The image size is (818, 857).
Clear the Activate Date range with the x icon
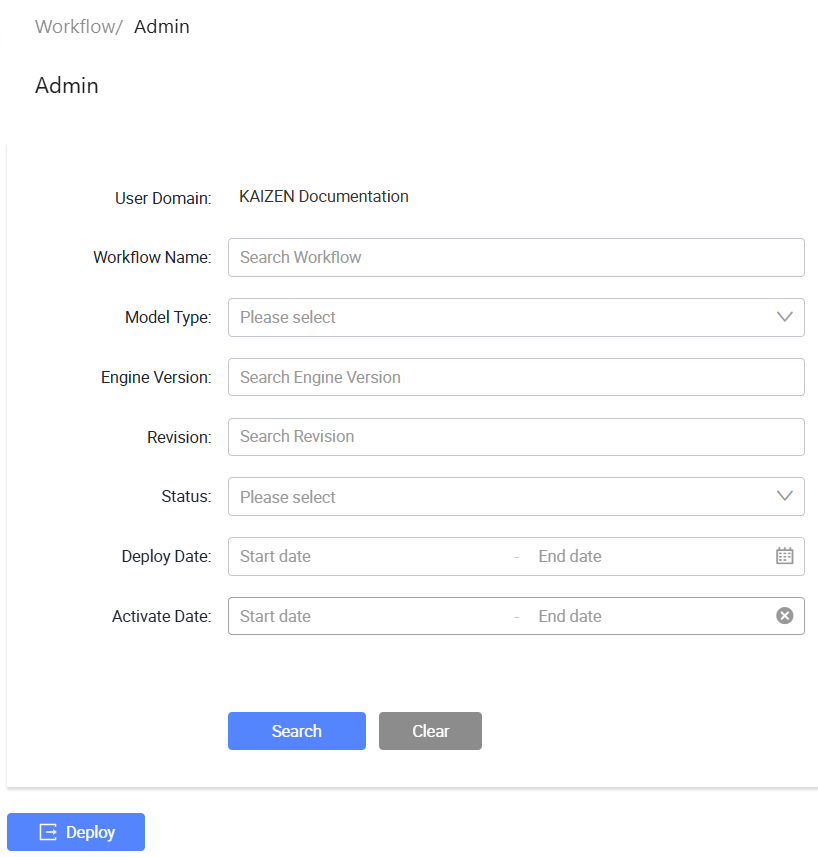(x=784, y=616)
